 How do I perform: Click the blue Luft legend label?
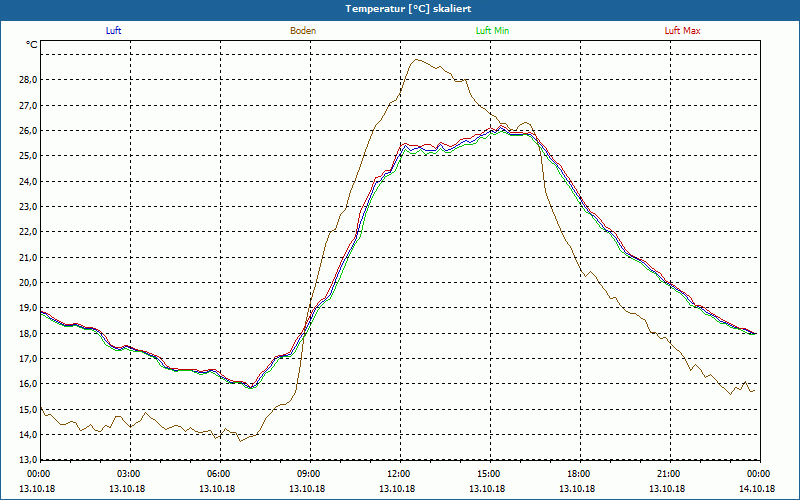(113, 31)
